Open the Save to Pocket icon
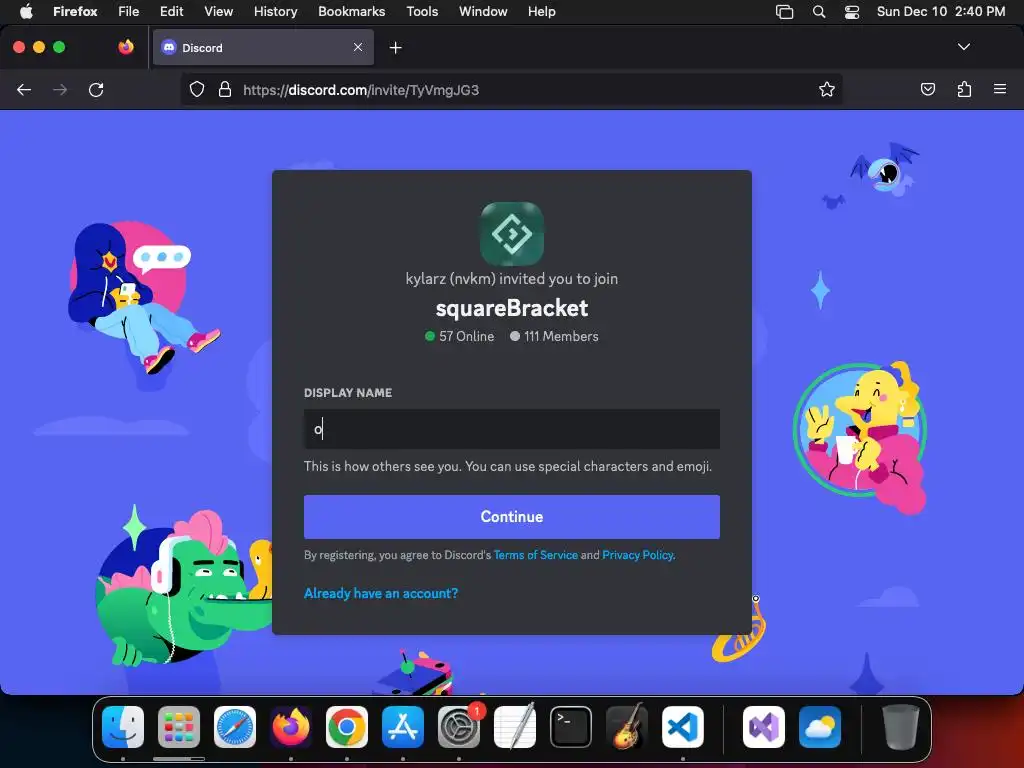The height and width of the screenshot is (768, 1024). coord(927,89)
